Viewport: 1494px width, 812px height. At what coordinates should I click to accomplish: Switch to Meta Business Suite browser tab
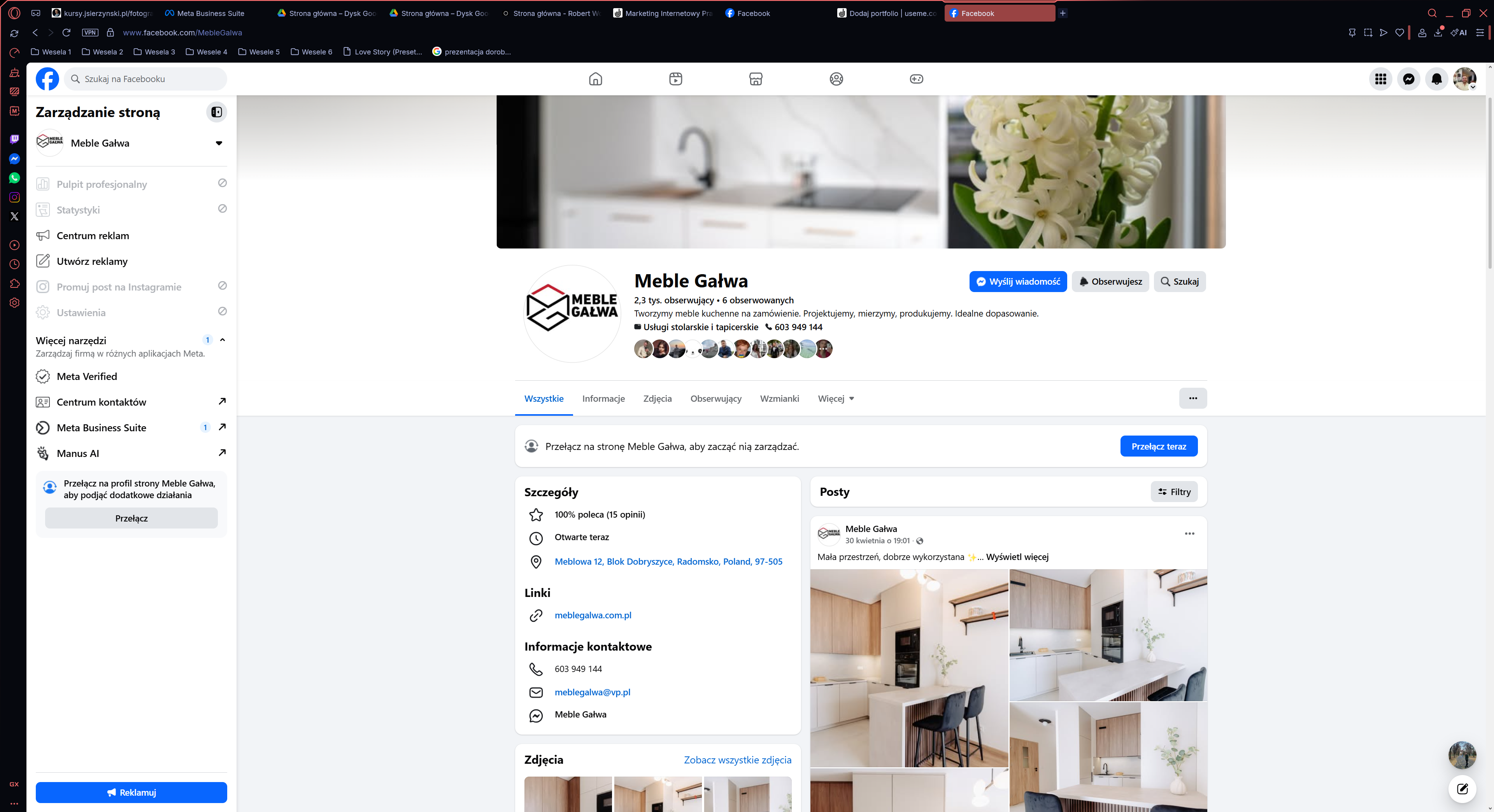(211, 13)
